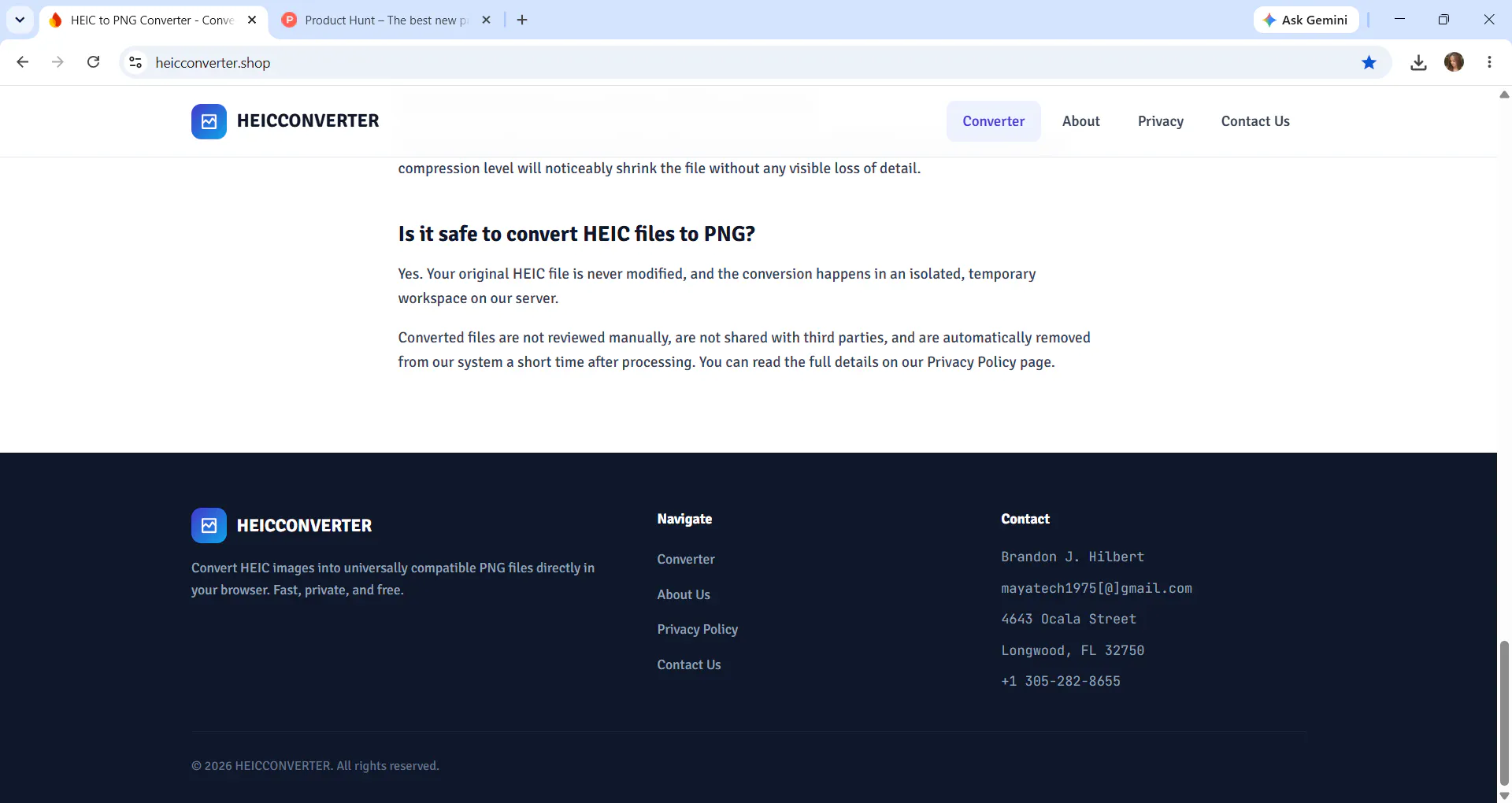Reload the page with the refresh icon

(x=93, y=62)
